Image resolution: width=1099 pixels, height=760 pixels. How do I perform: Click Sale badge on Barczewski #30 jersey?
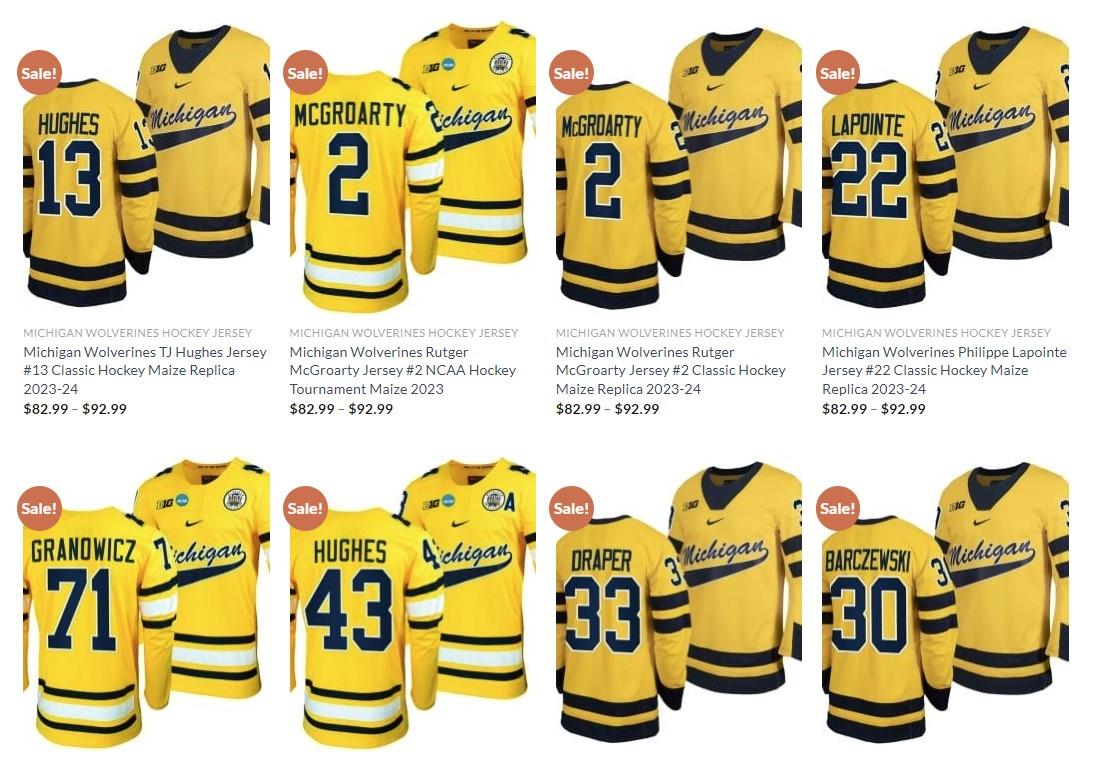(838, 508)
